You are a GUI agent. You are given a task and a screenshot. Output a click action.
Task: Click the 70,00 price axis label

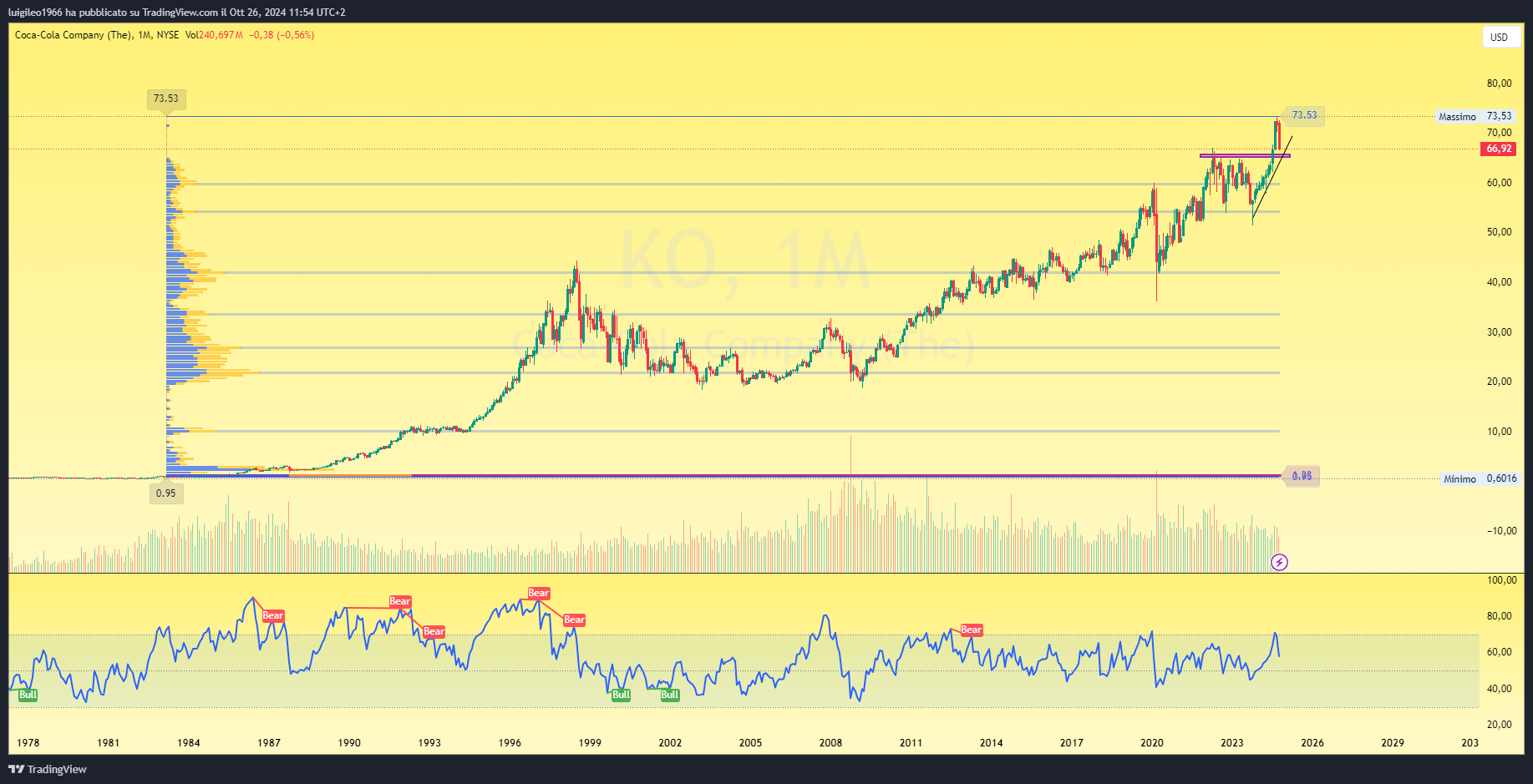tap(1499, 133)
